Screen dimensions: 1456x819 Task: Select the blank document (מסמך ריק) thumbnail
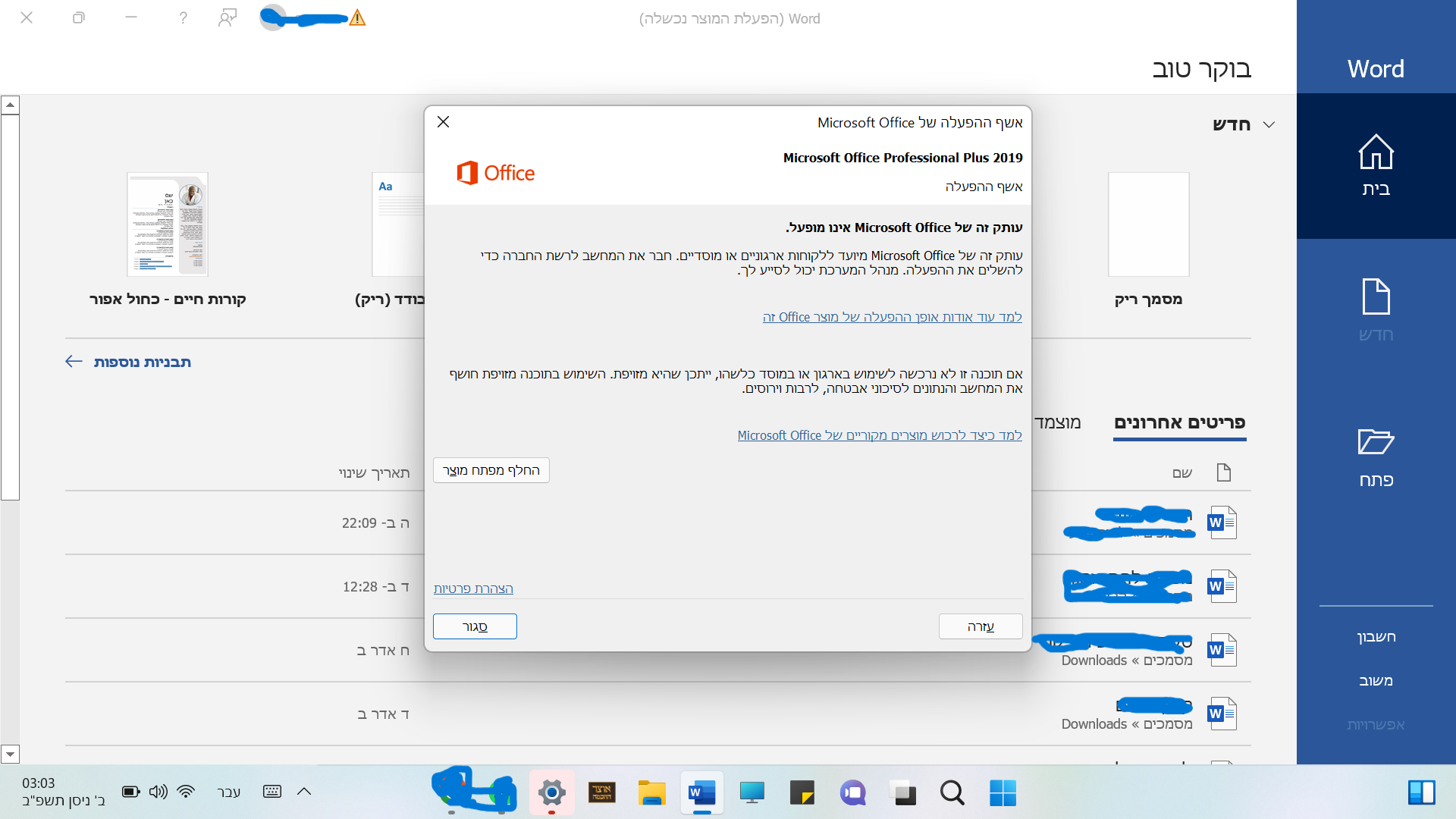pyautogui.click(x=1148, y=224)
